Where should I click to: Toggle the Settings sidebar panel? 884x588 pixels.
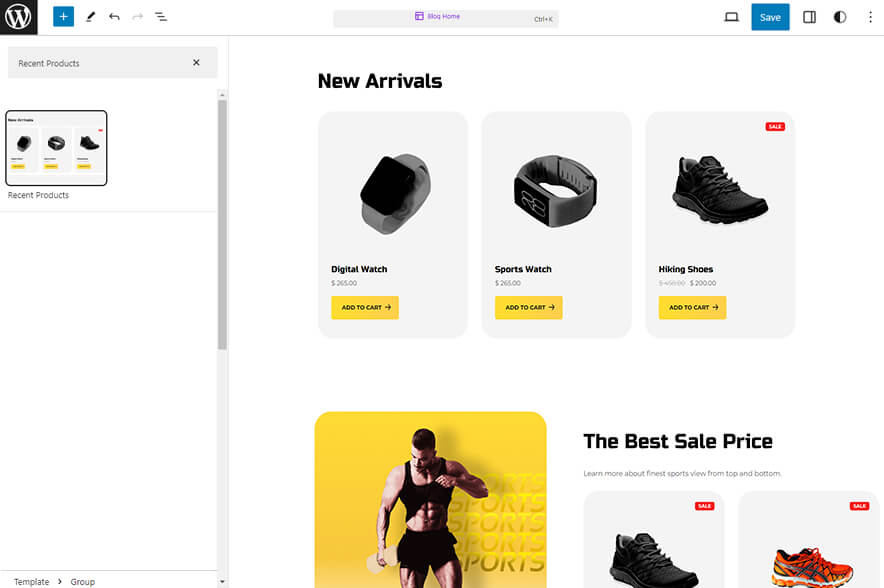coord(809,17)
